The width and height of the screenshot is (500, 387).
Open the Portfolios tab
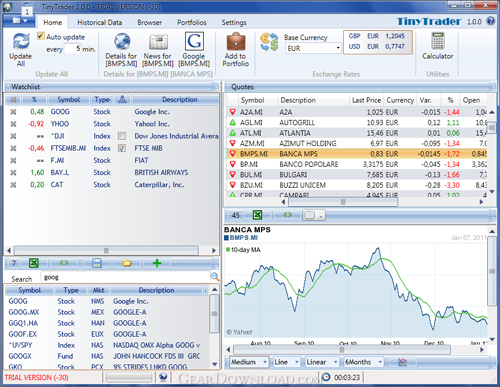pyautogui.click(x=192, y=22)
